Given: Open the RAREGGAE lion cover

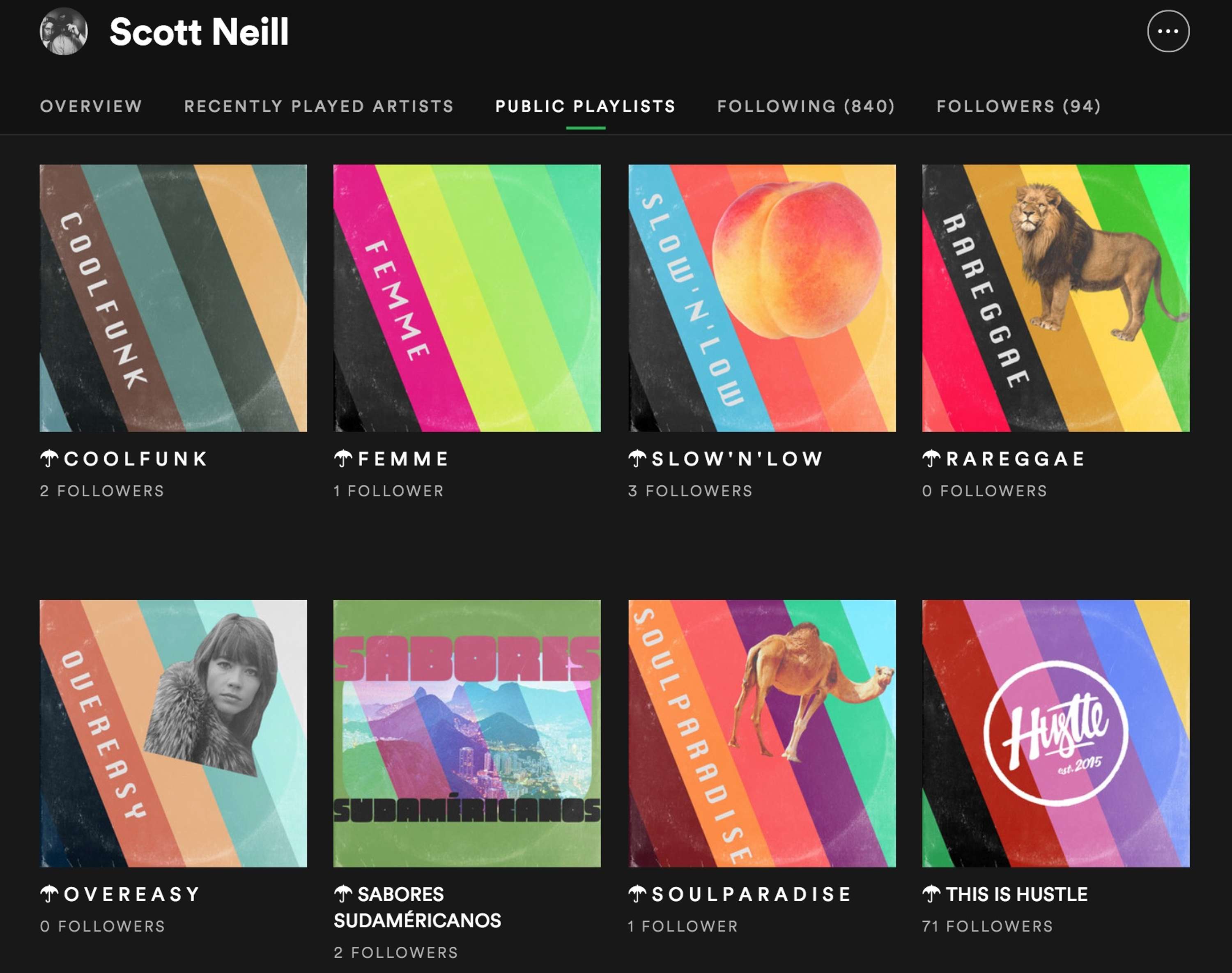Looking at the screenshot, I should coord(1055,298).
